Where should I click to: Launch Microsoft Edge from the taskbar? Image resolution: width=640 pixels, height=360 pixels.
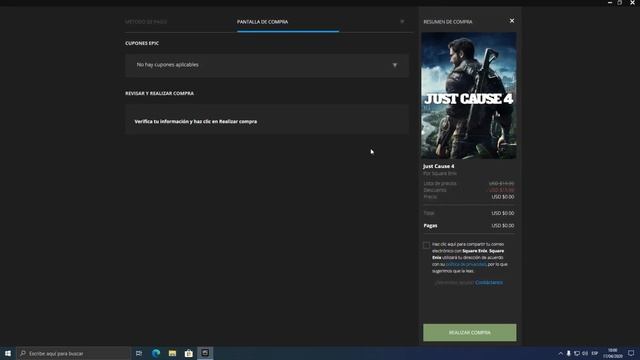click(x=156, y=353)
